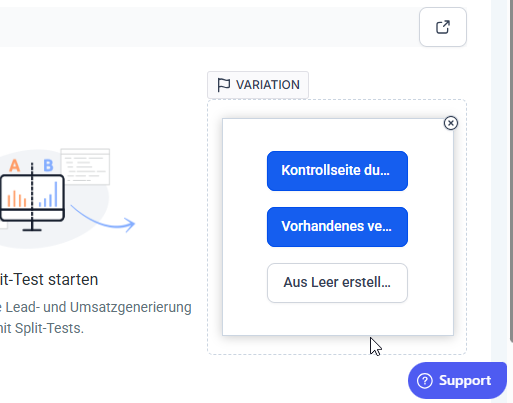
Task: Close the variation options popup
Action: 451,123
